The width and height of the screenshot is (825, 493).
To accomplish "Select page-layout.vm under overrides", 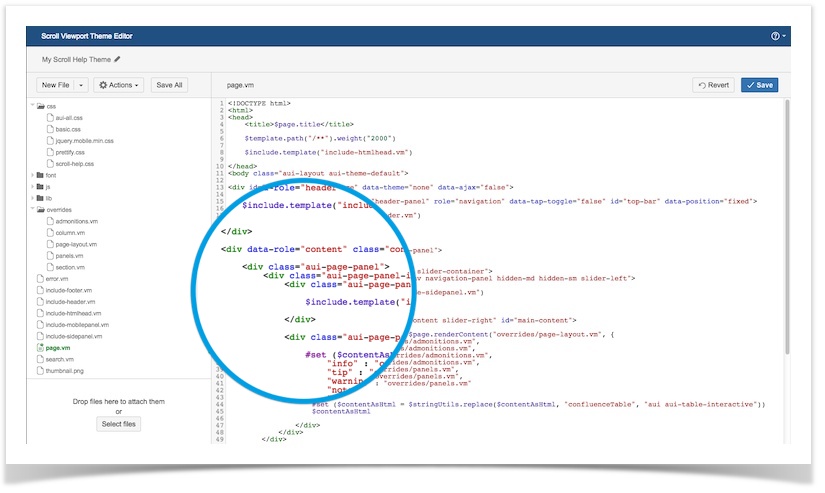I will click(77, 244).
